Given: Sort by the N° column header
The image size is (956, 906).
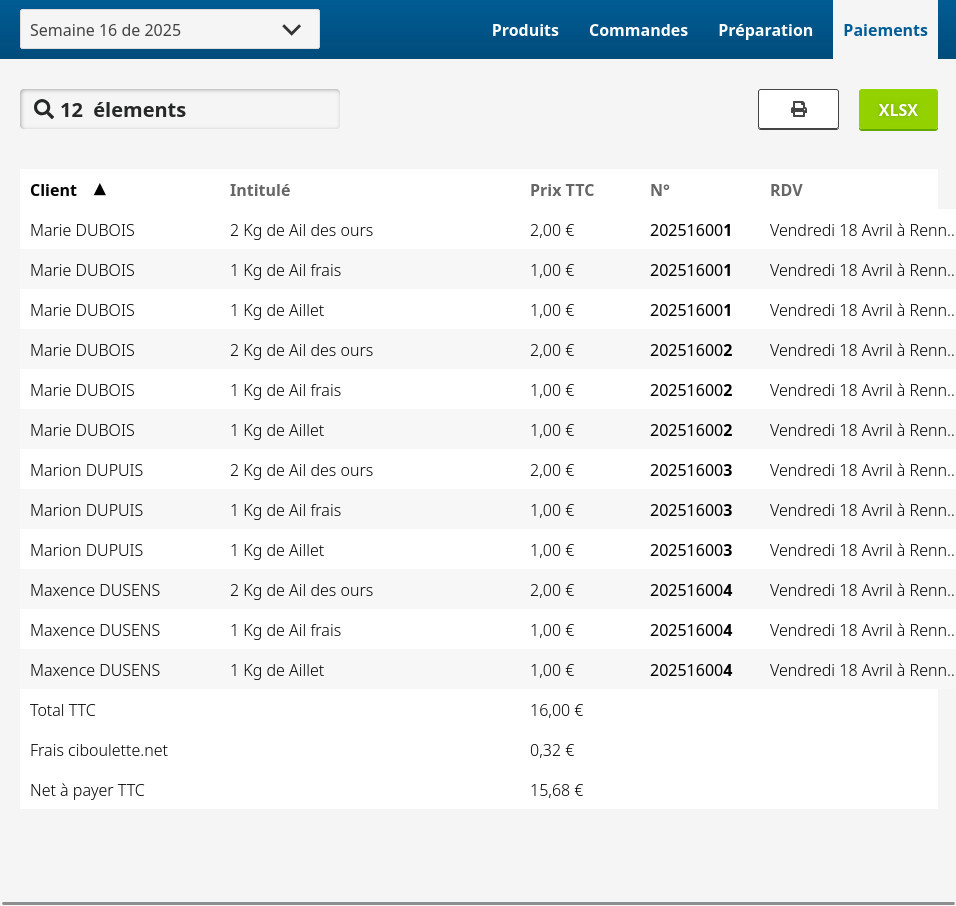Looking at the screenshot, I should (660, 190).
